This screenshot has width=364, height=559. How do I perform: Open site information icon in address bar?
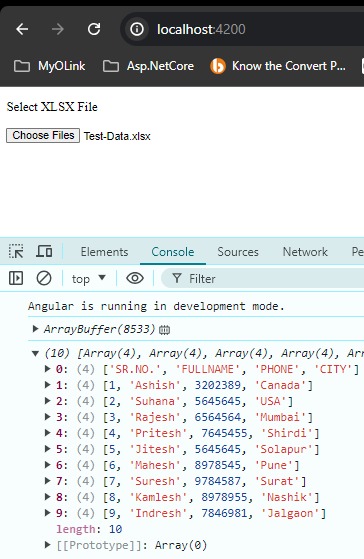(x=137, y=29)
